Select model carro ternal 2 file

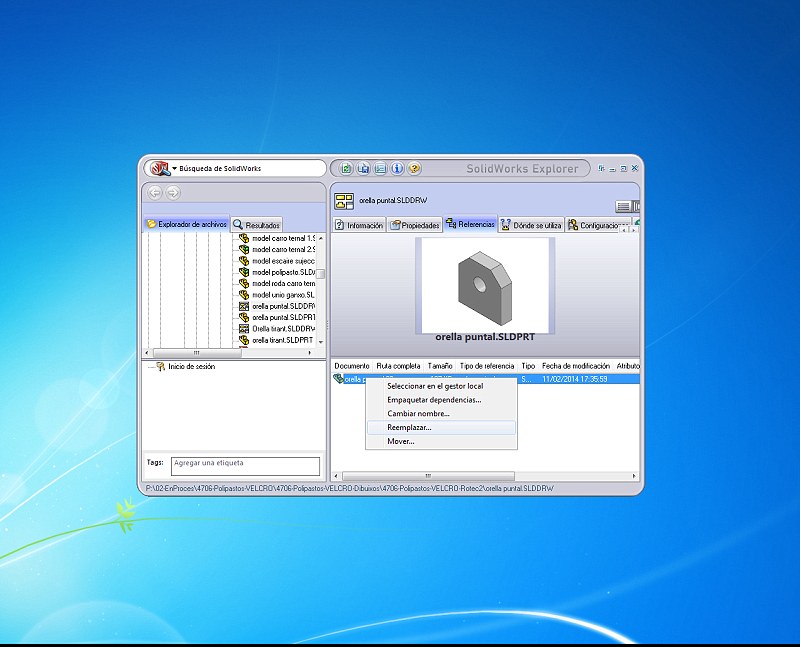283,250
